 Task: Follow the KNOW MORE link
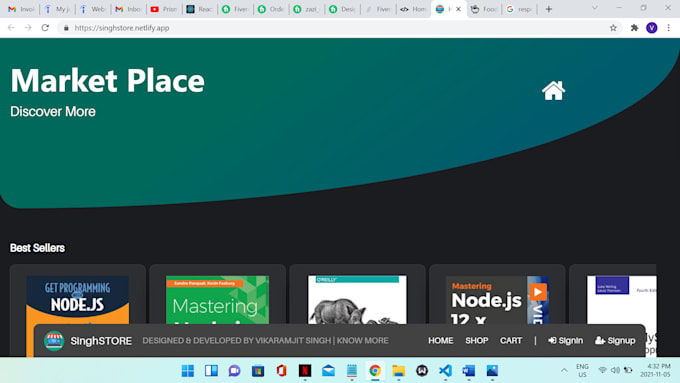pyautogui.click(x=363, y=341)
